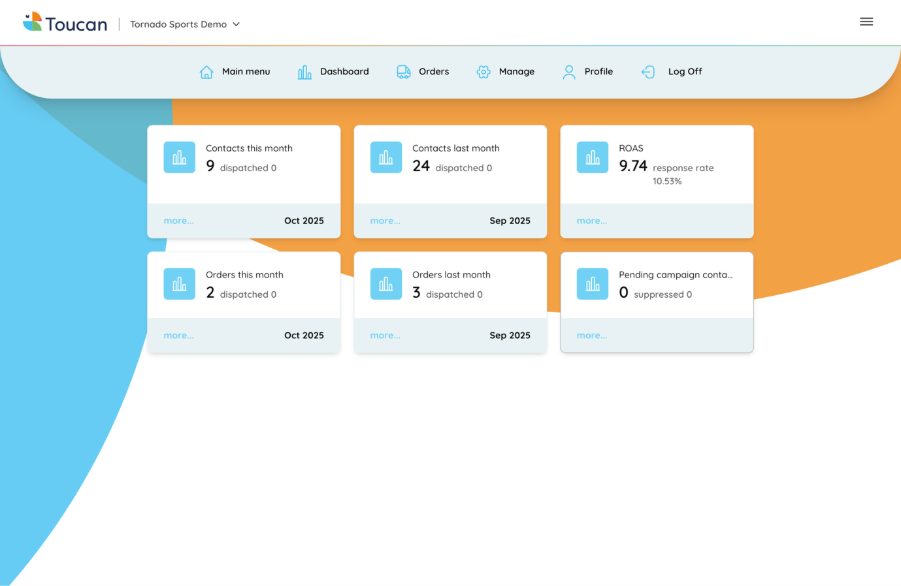901x586 pixels.
Task: Click the person icon for Profile
Action: [x=569, y=72]
